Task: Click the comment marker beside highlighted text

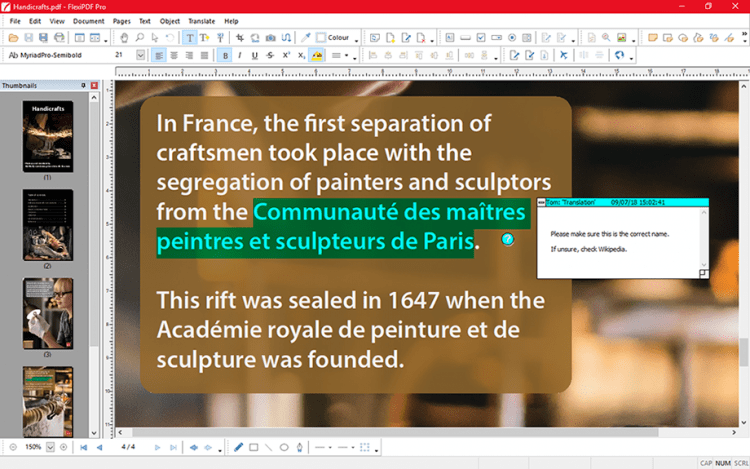Action: pyautogui.click(x=507, y=240)
